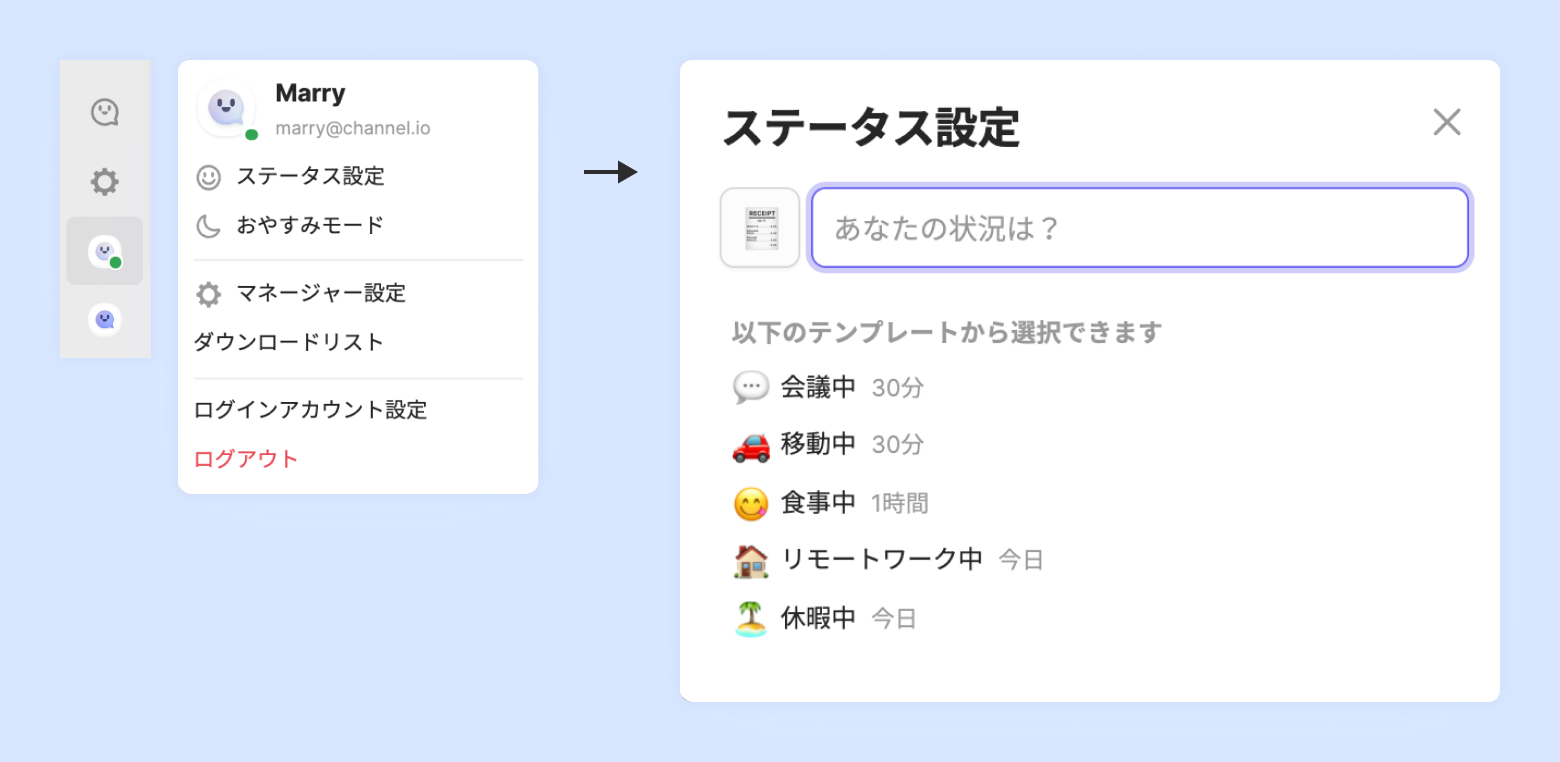This screenshot has width=1560, height=762.
Task: Focus the あなたの状況は？ status input
Action: (1140, 228)
